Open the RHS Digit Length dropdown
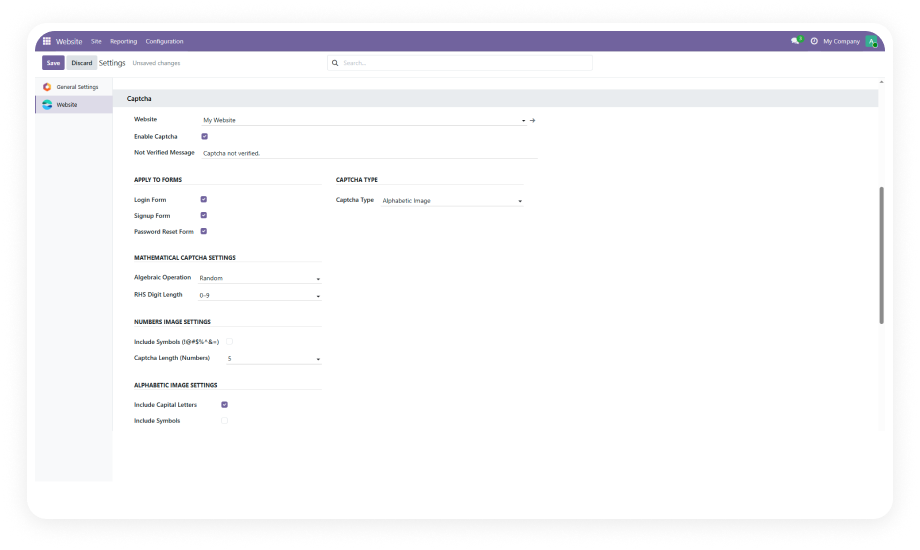 (260, 295)
